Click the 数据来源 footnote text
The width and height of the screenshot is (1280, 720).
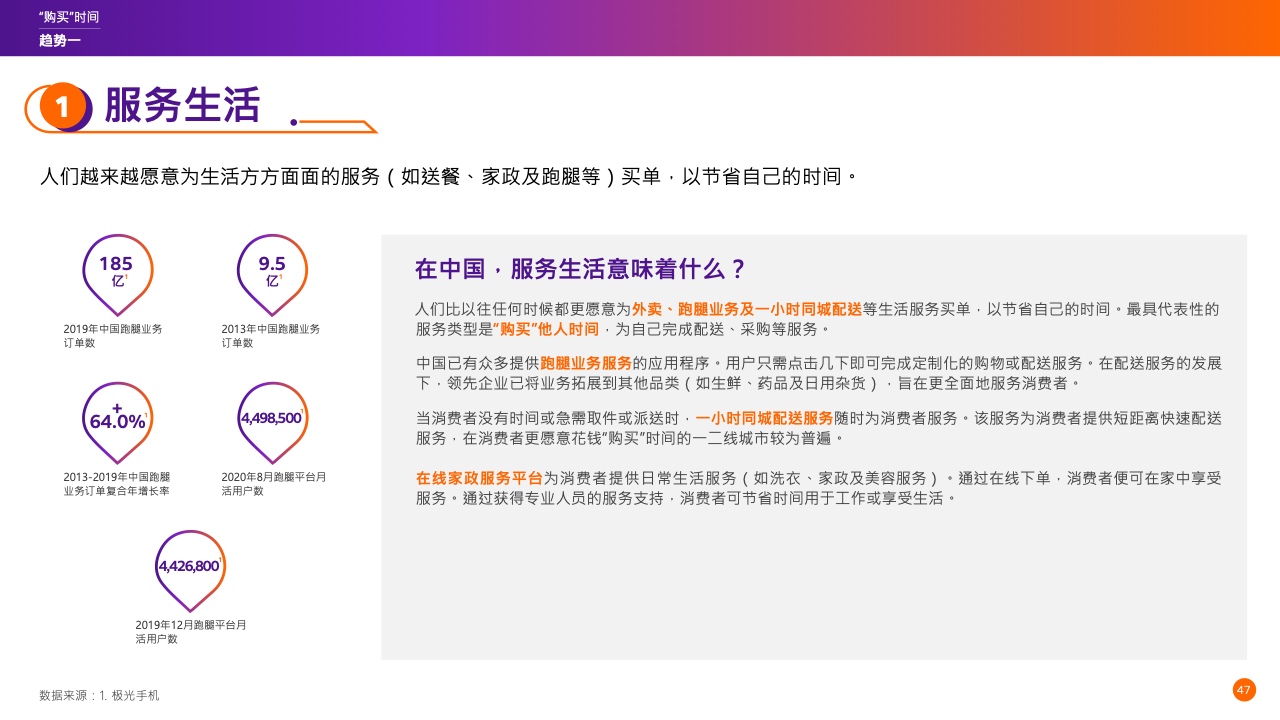click(99, 695)
